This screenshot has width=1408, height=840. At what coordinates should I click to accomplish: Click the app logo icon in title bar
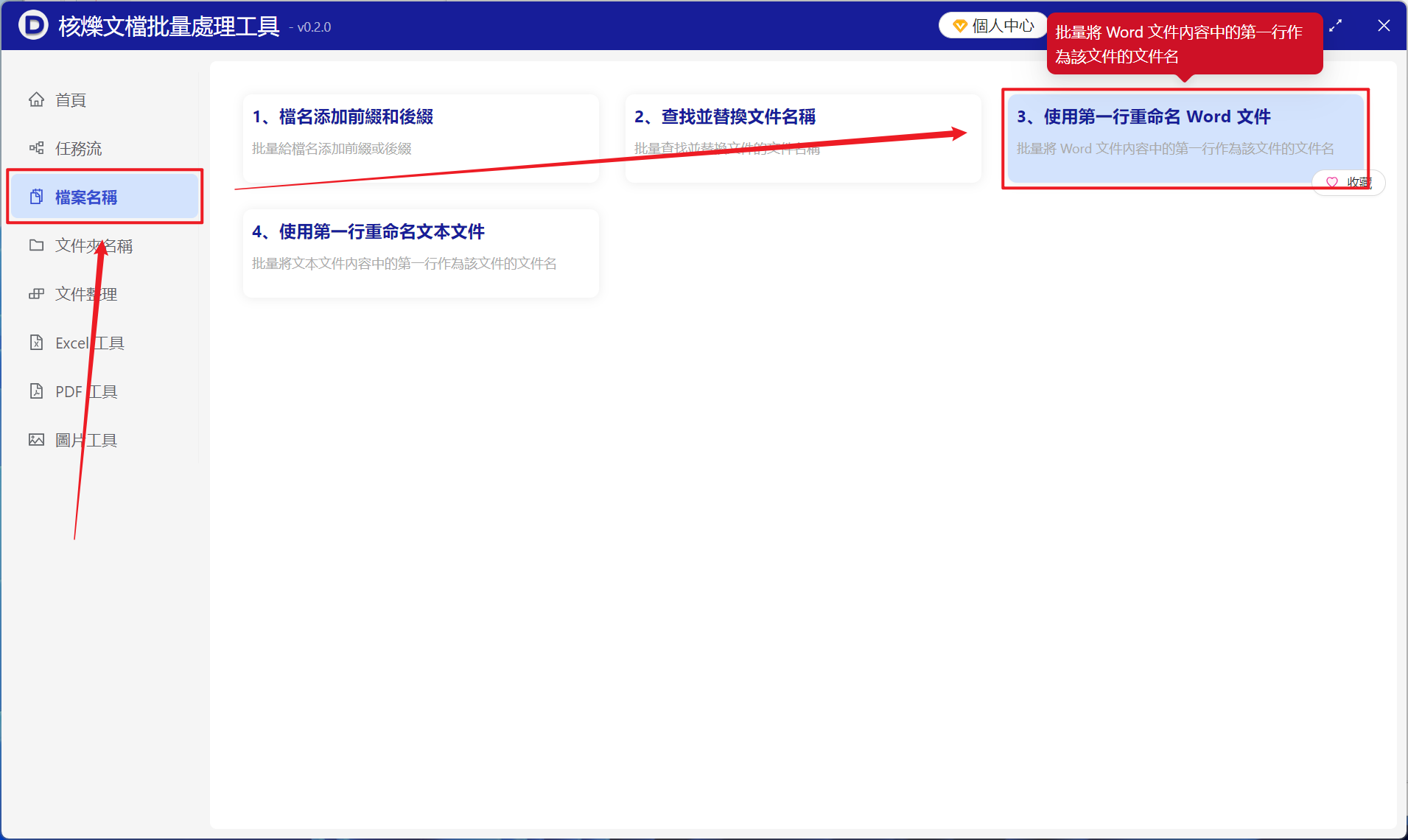(x=32, y=25)
